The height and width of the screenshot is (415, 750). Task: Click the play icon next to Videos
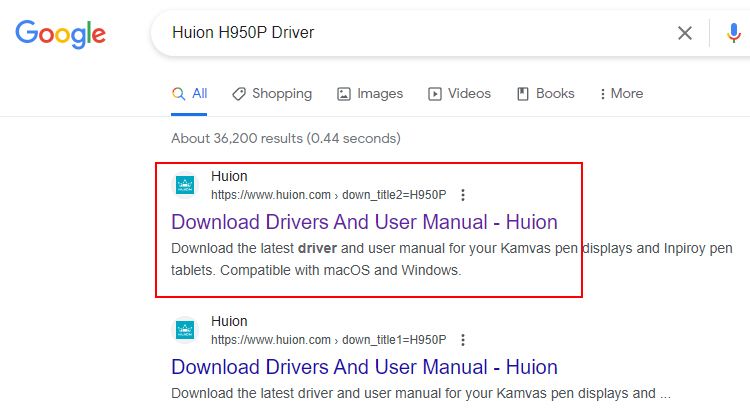pyautogui.click(x=434, y=94)
